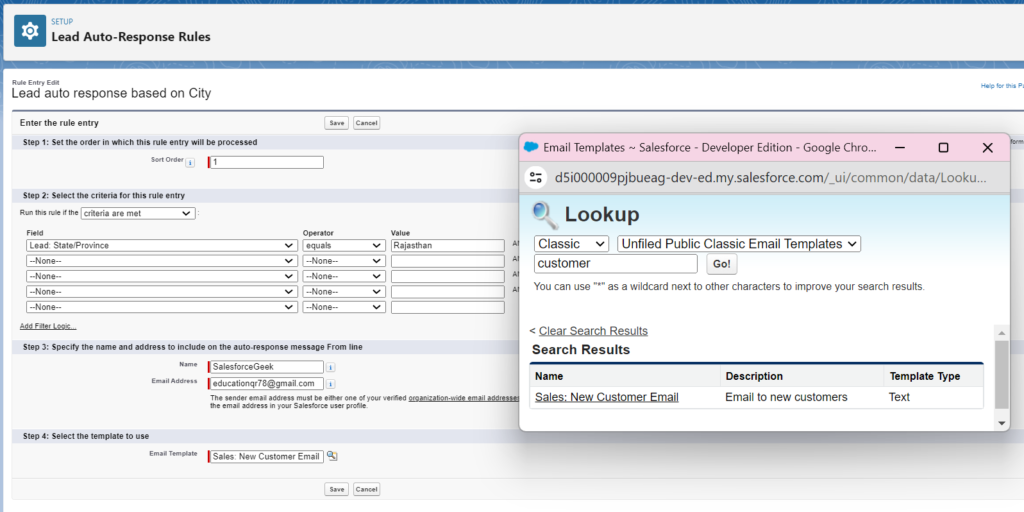Image resolution: width=1024 pixels, height=512 pixels.
Task: Open the Classic template type dropdown
Action: click(571, 244)
